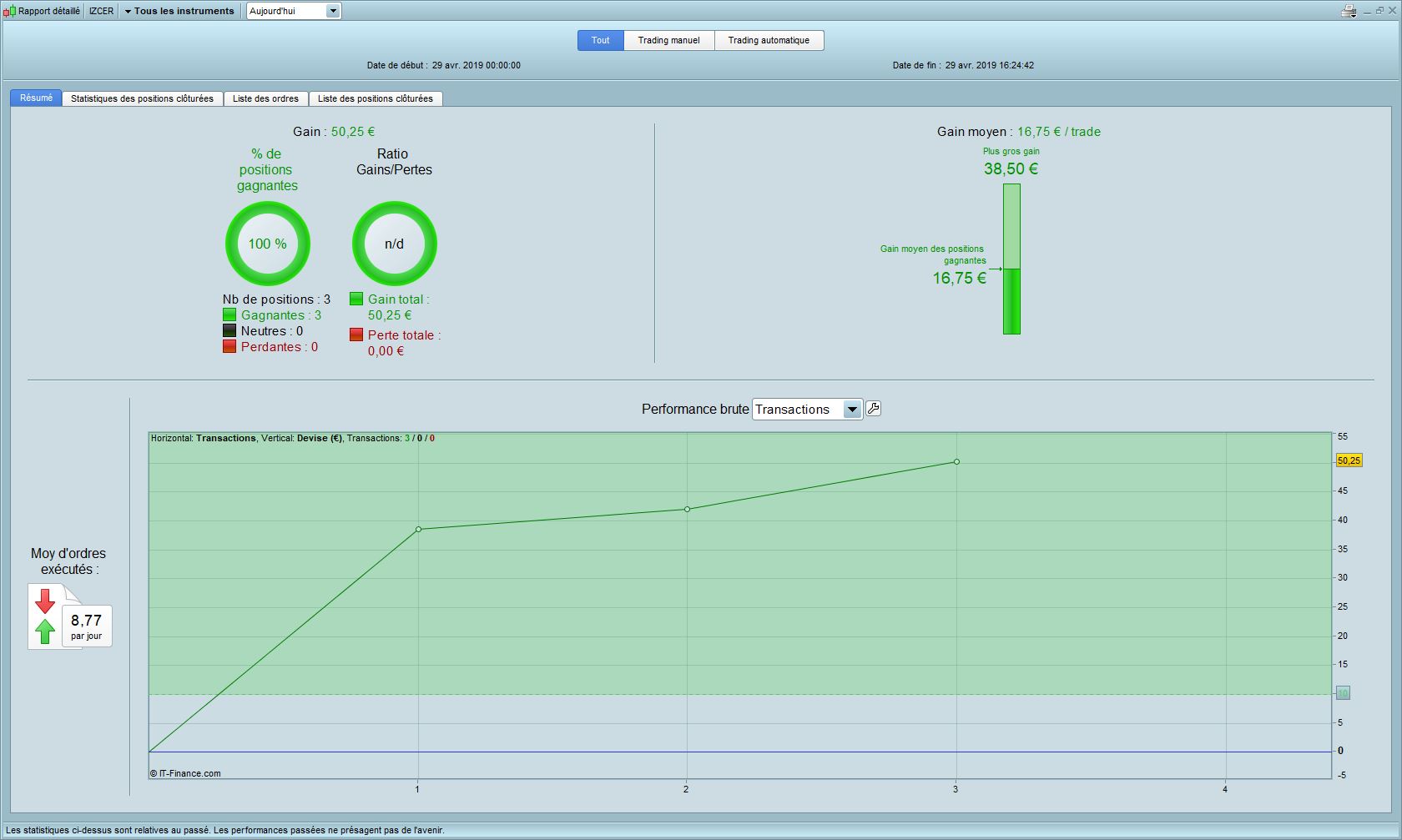Expand the Tous les instruments dropdown

click(179, 11)
